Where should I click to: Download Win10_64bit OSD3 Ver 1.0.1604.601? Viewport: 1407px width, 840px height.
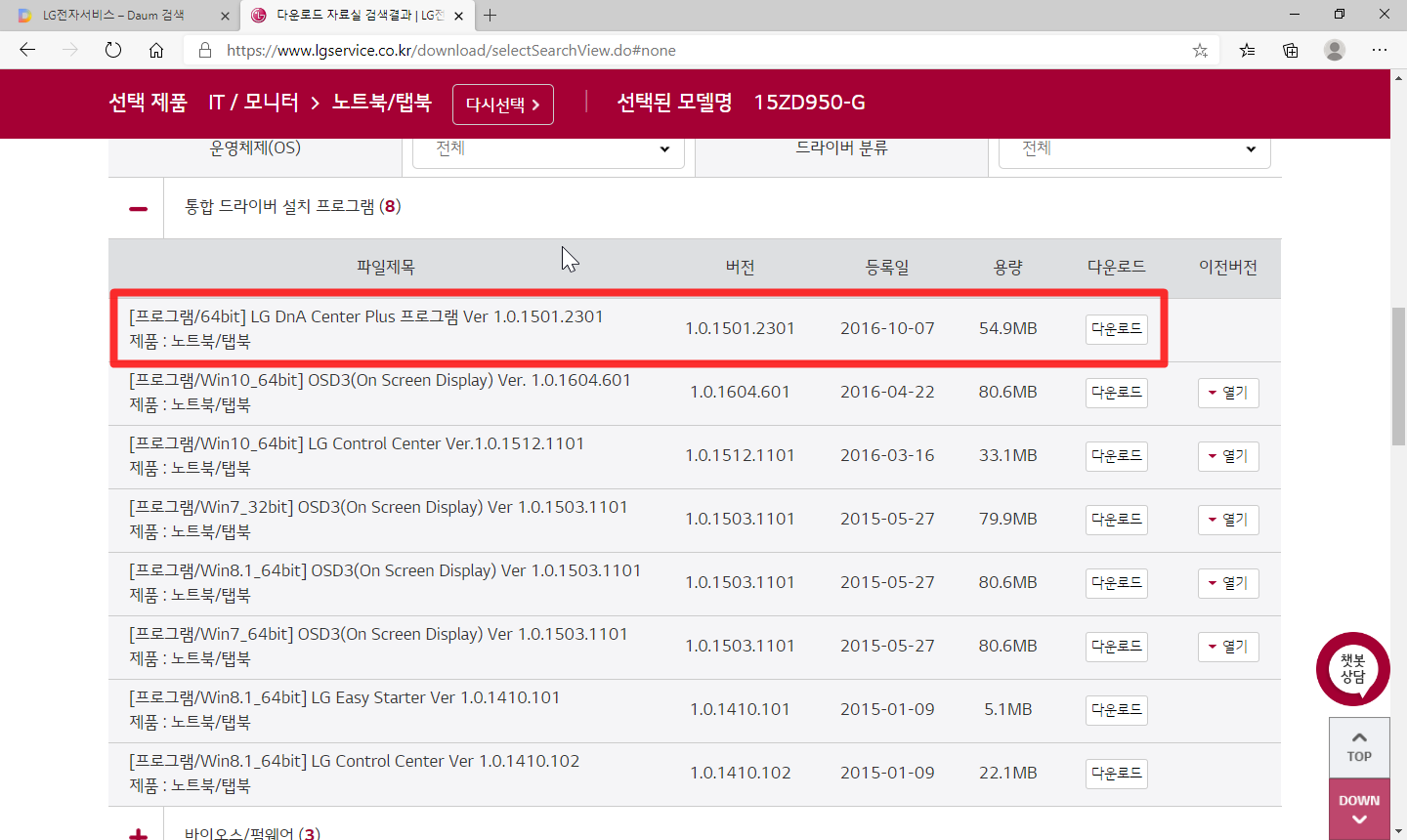coord(1116,393)
